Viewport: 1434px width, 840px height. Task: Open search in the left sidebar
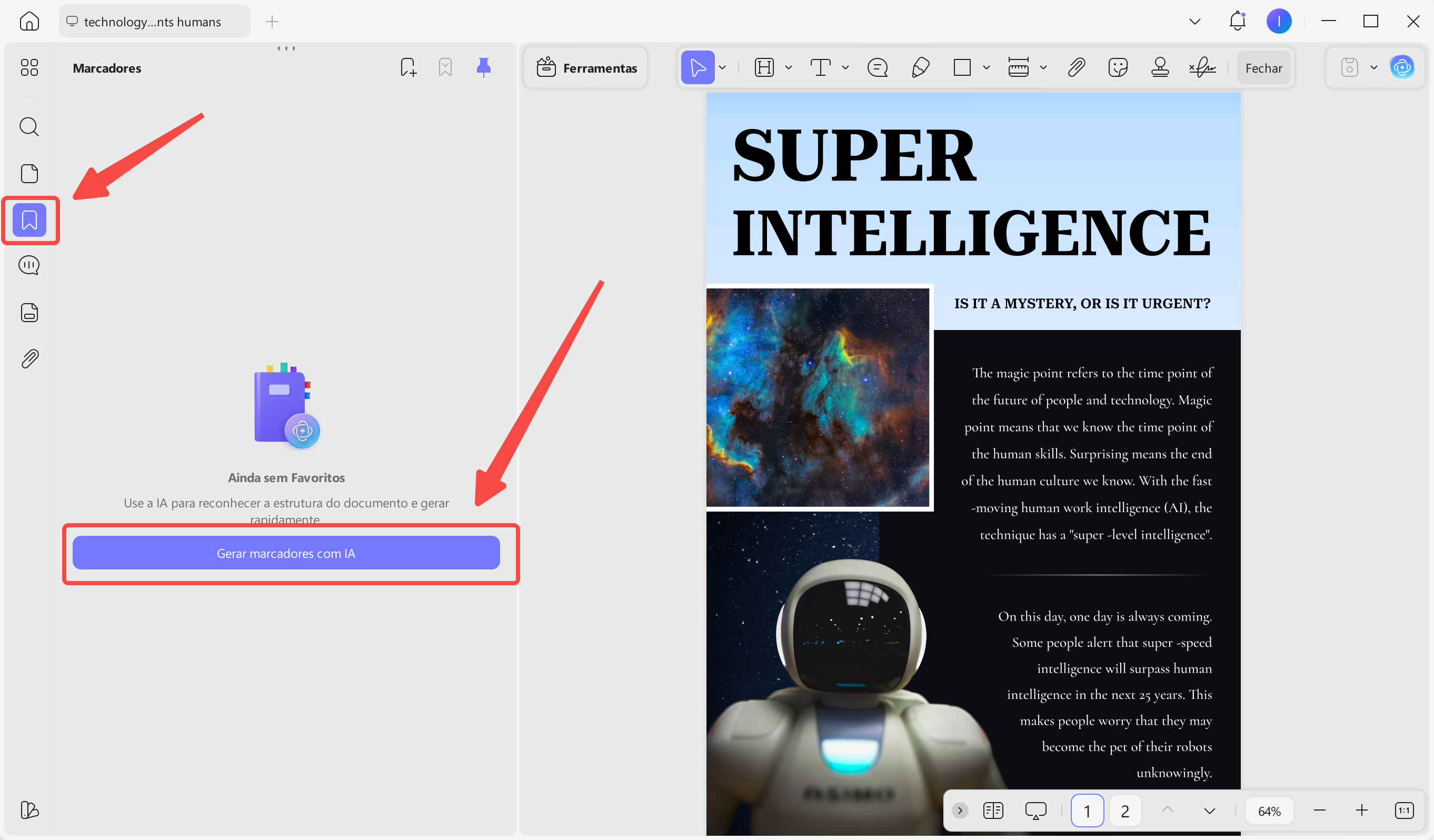(29, 127)
